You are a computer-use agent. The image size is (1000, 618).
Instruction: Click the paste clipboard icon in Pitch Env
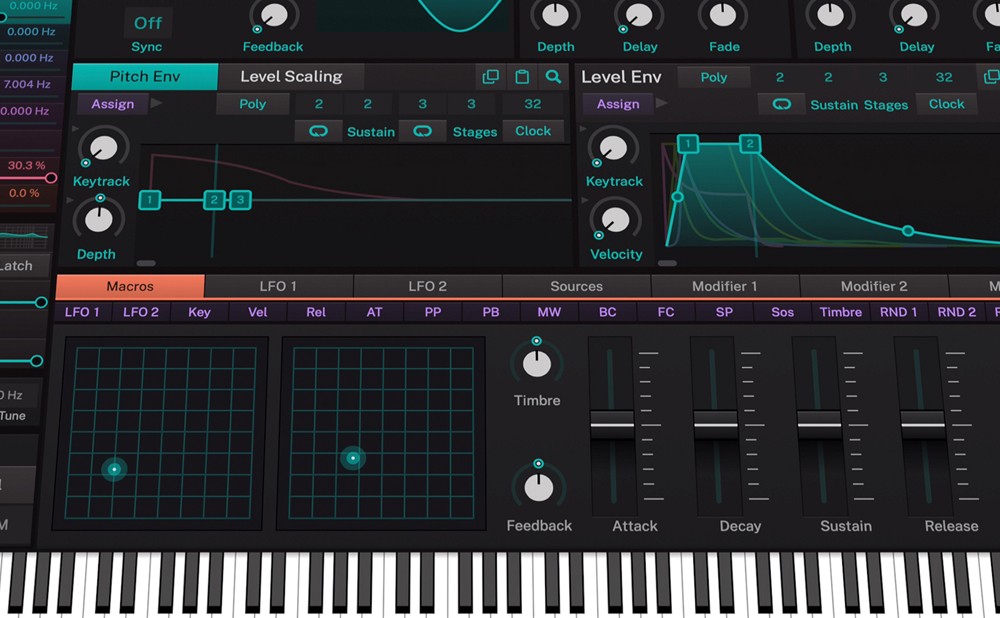[x=521, y=77]
